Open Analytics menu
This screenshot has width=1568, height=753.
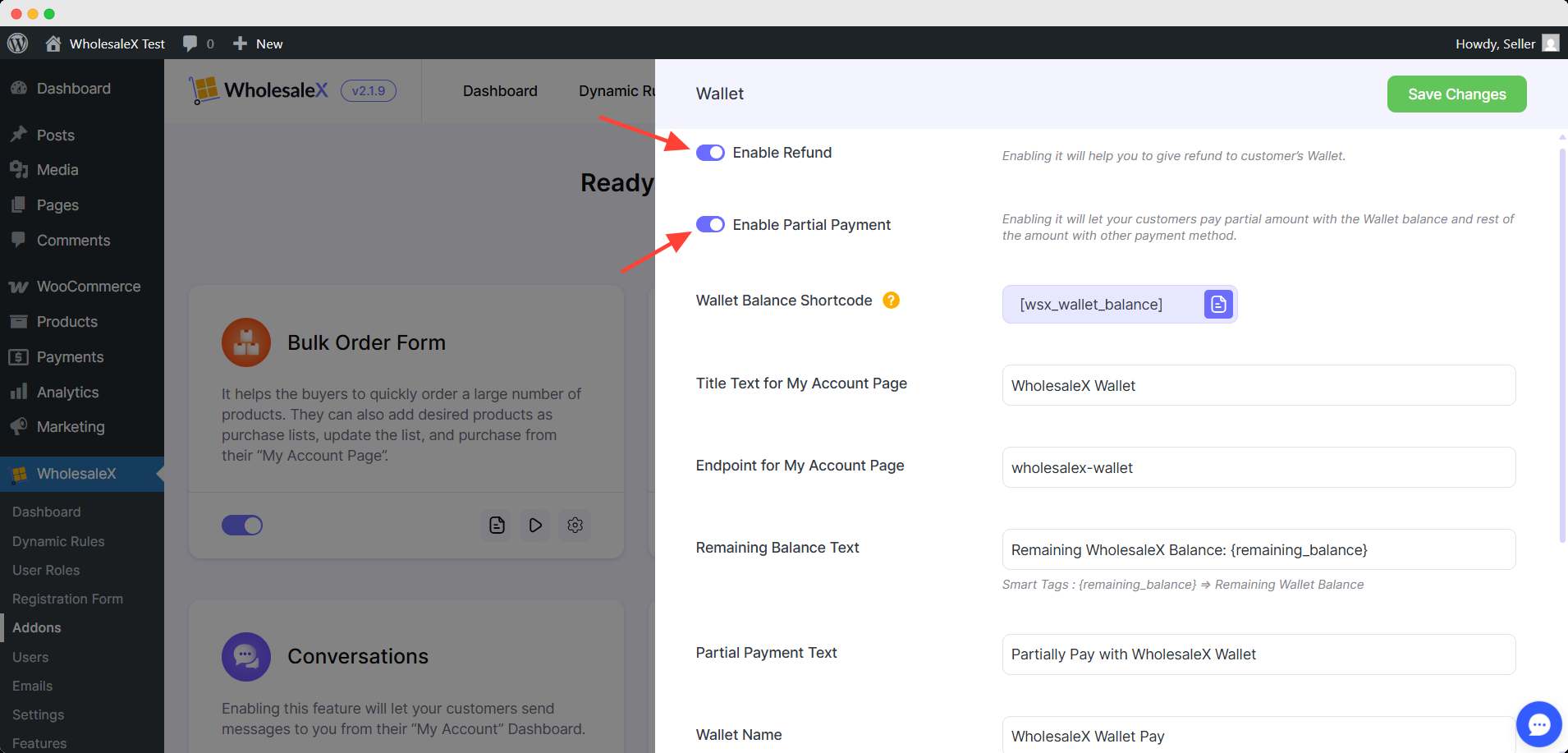tap(82, 393)
